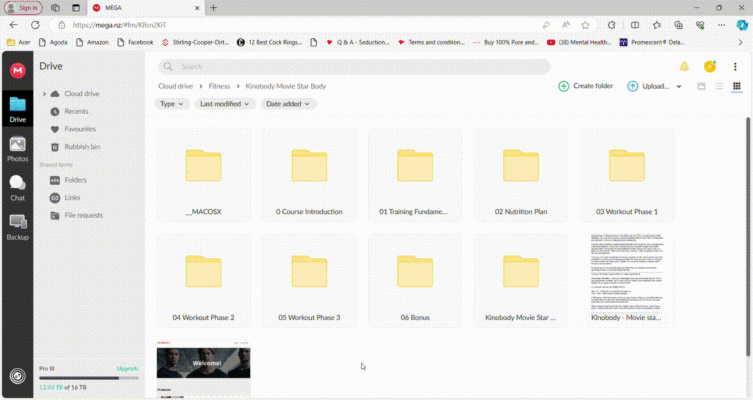Click the Search input field
This screenshot has height=400, width=753.
(x=360, y=67)
